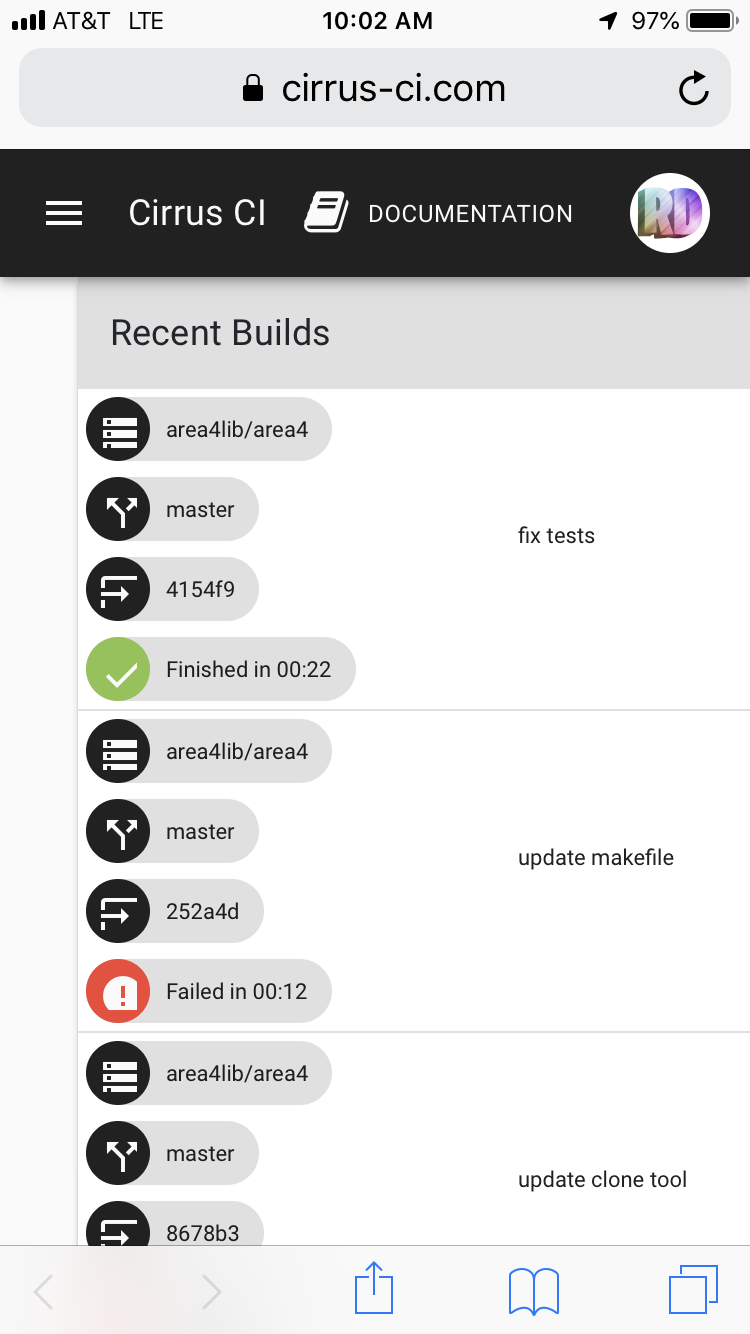The width and height of the screenshot is (750, 1334).
Task: Reload the page using the refresh icon
Action: coord(694,88)
